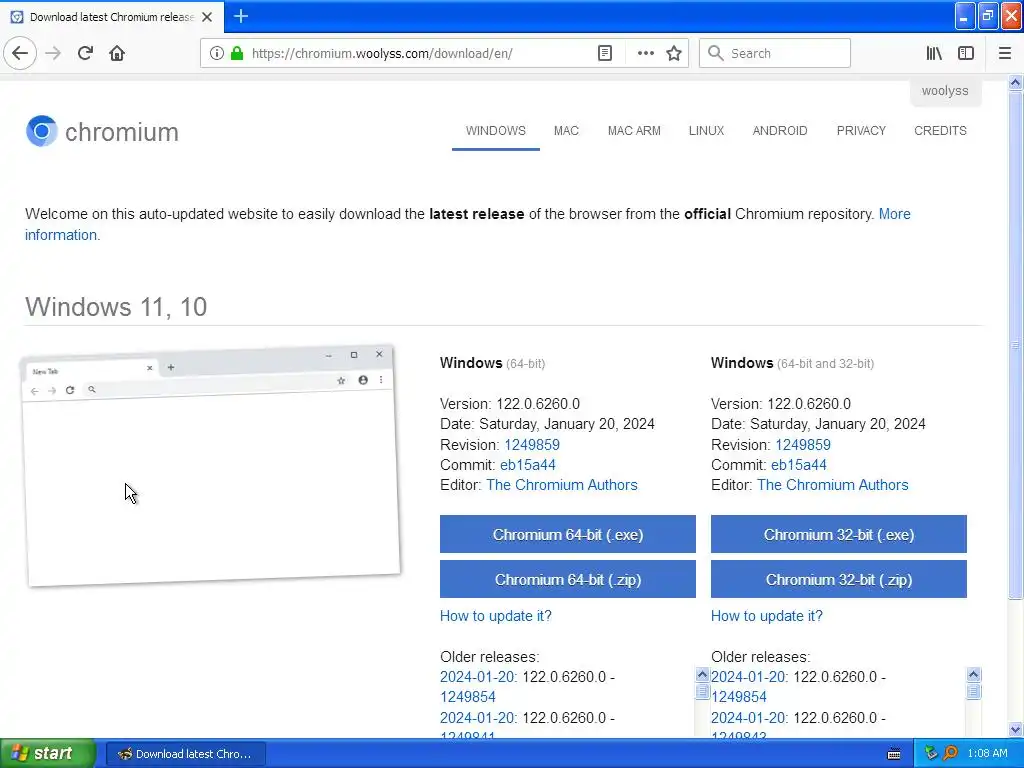Viewport: 1024px width, 768px height.
Task: Click the Chromium browser screenshot image
Action: pos(211,466)
